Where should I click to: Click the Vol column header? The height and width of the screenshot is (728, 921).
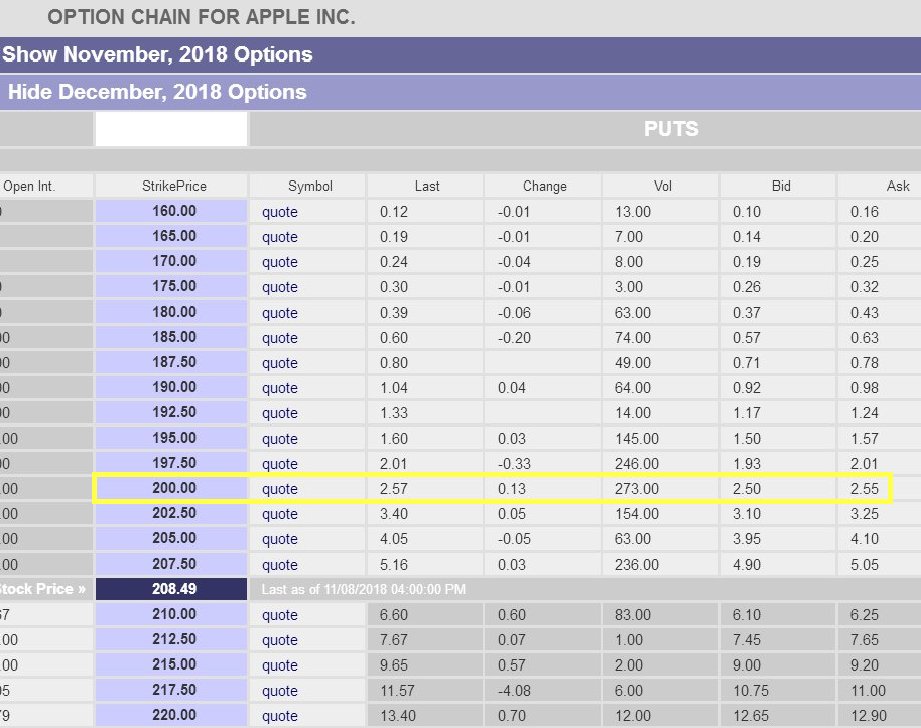[x=663, y=186]
